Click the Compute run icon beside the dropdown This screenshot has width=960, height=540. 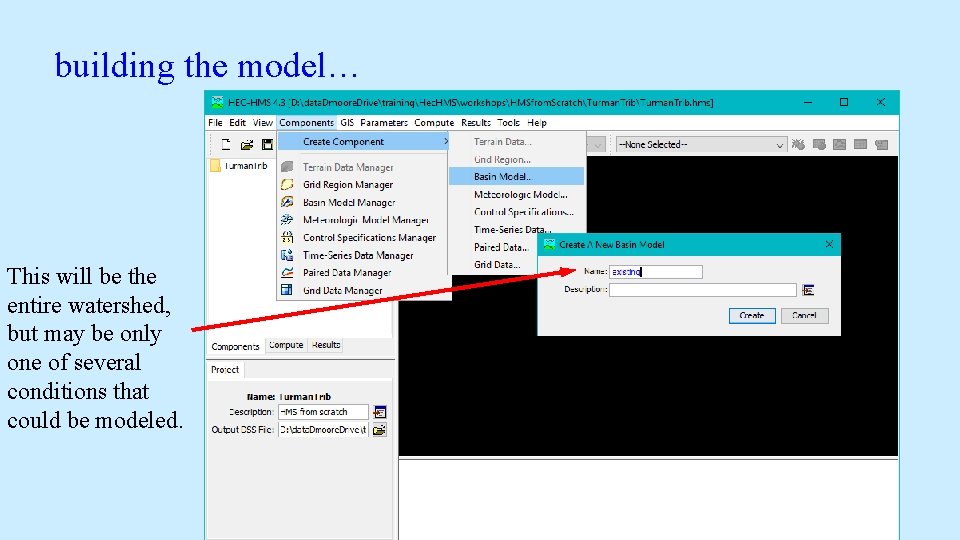click(x=798, y=144)
